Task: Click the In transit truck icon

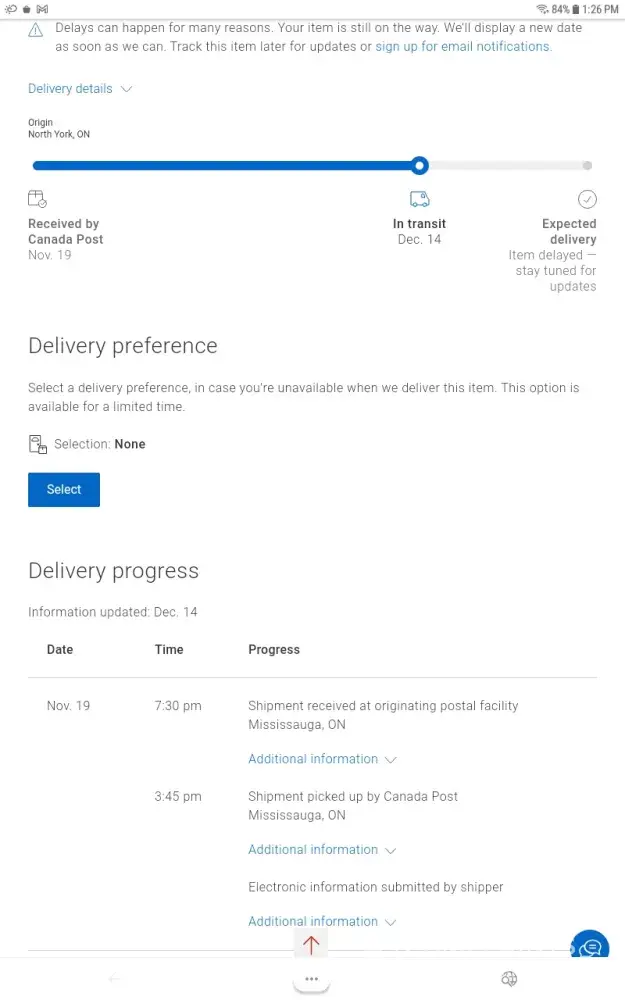Action: click(419, 199)
